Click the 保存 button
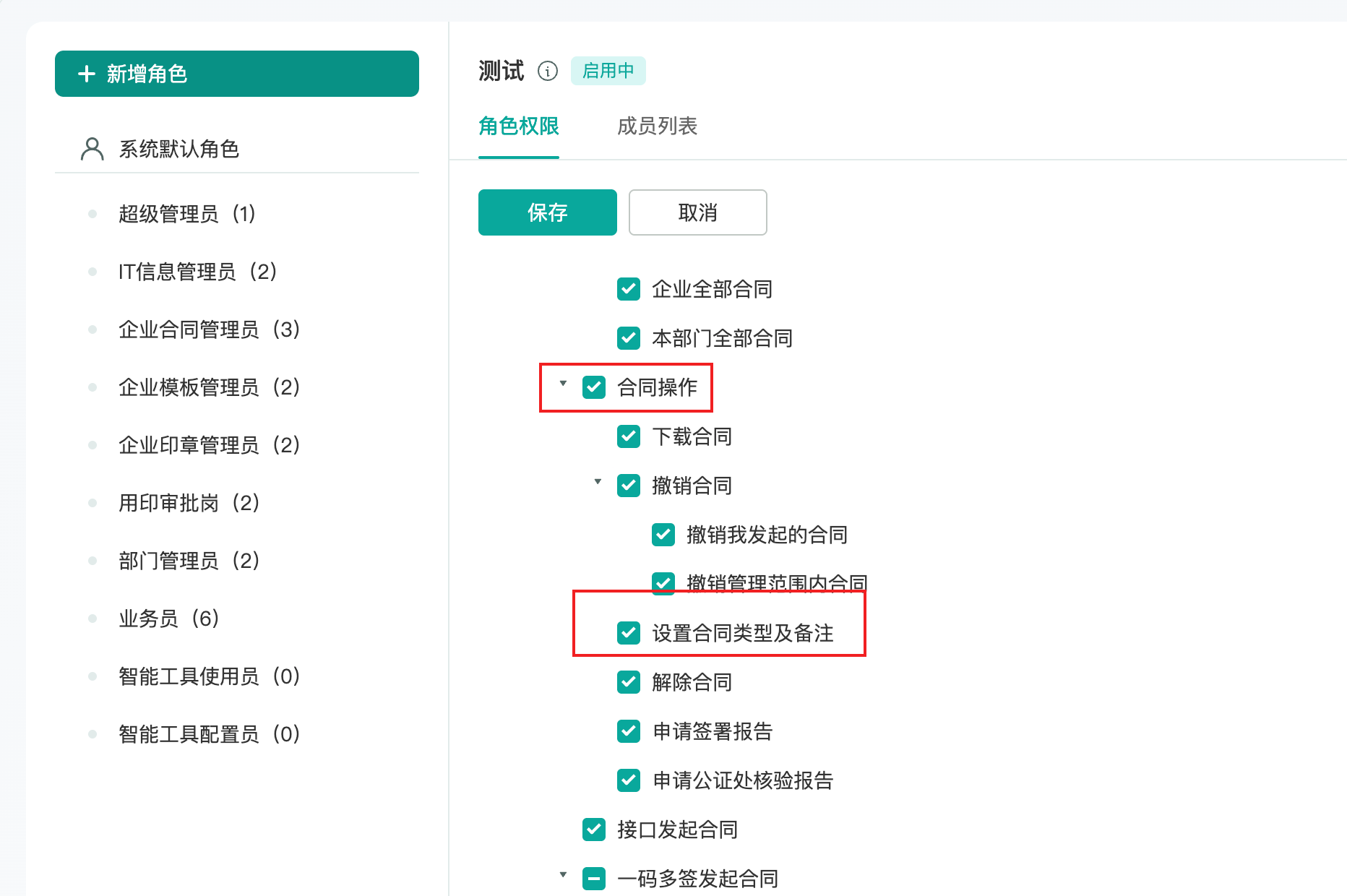 click(547, 212)
